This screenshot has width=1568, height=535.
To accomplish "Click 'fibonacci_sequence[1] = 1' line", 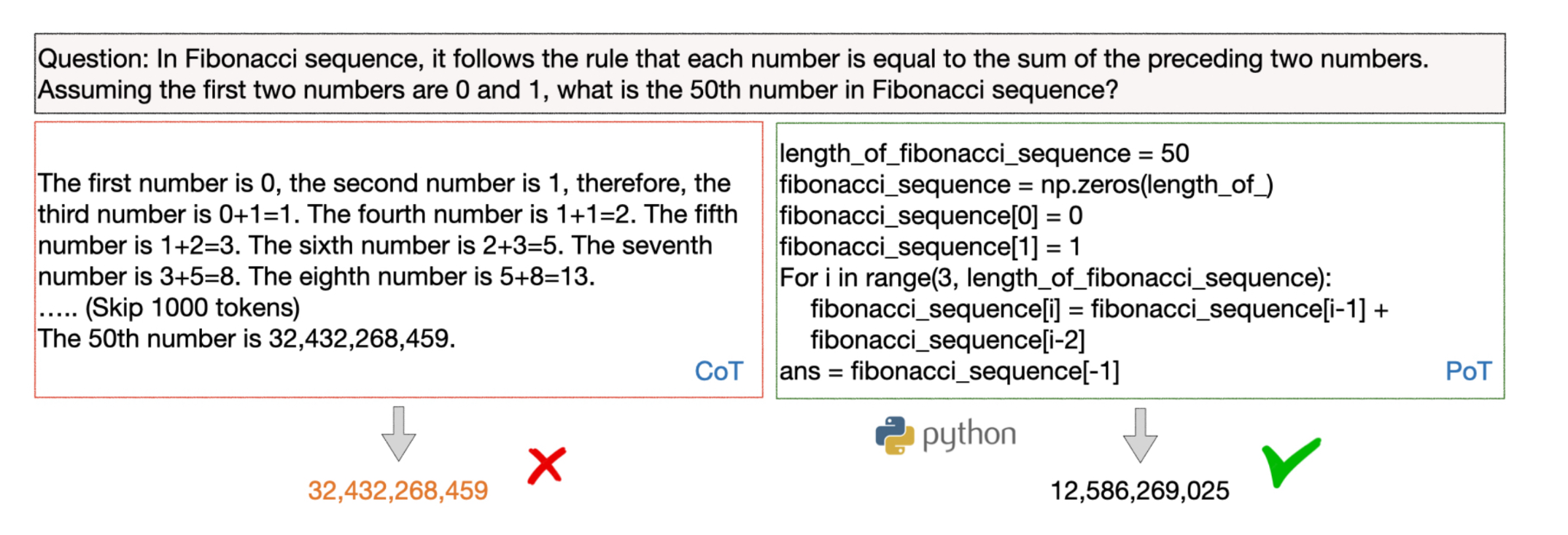I will tap(930, 246).
